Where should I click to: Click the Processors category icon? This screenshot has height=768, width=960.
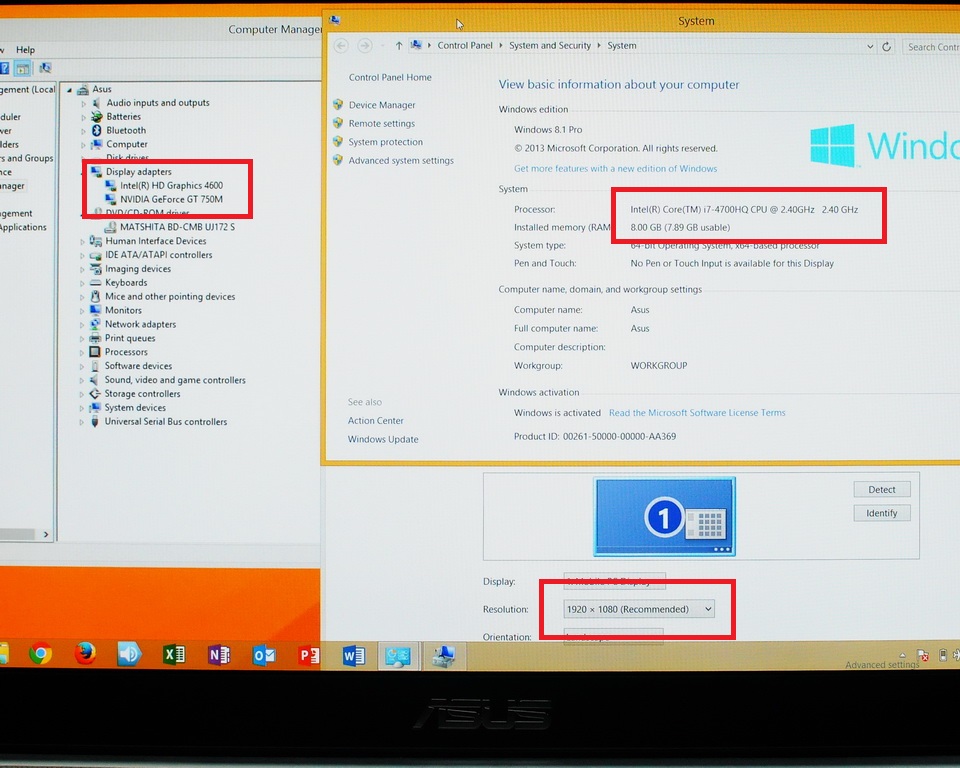(x=94, y=352)
